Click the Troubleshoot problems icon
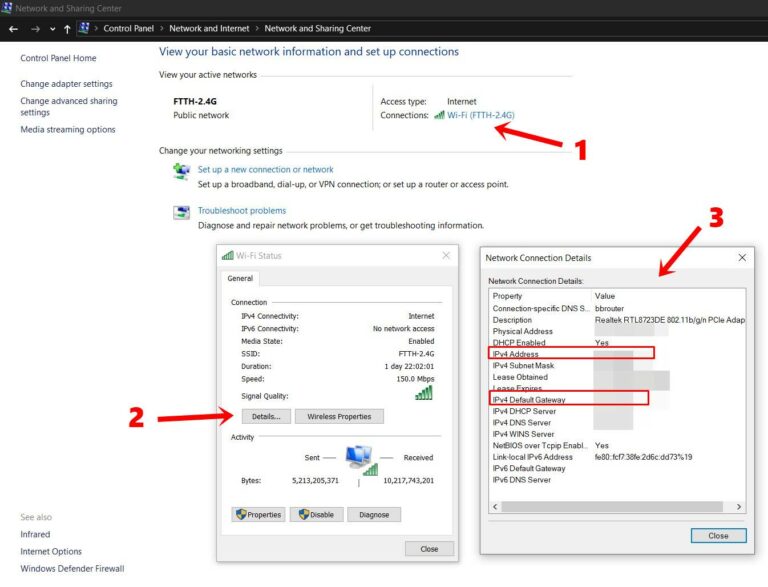The height and width of the screenshot is (587, 768). pos(181,212)
